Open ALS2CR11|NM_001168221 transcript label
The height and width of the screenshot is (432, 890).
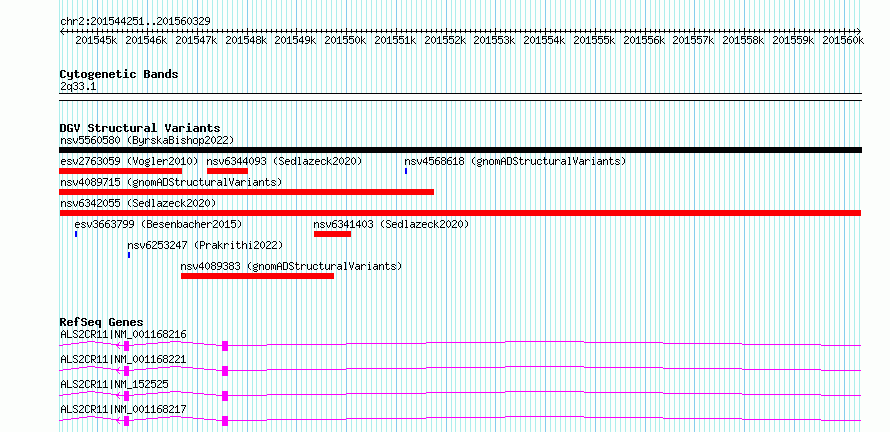point(123,359)
